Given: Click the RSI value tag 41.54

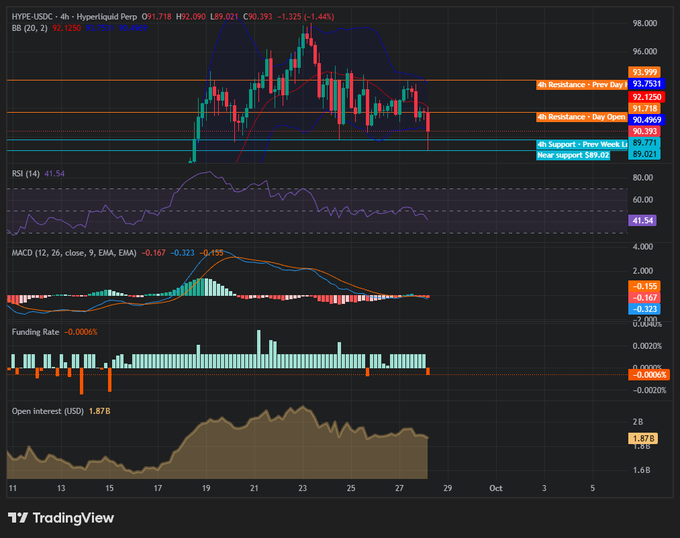Looking at the screenshot, I should click(x=642, y=221).
